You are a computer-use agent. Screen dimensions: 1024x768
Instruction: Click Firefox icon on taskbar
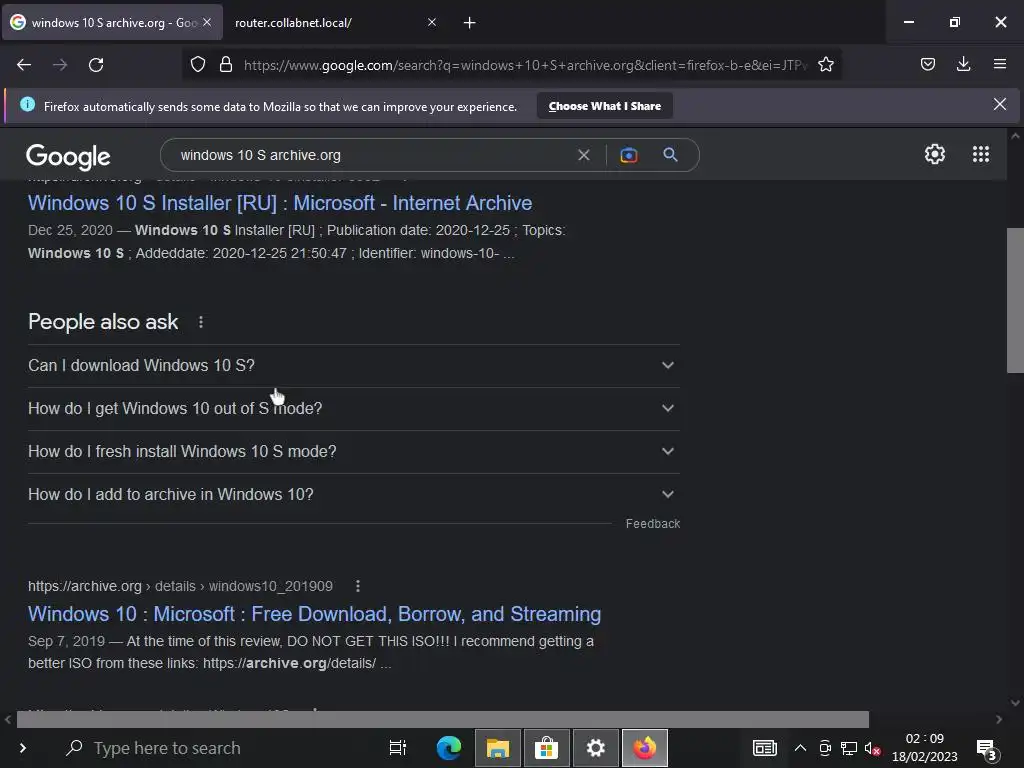point(645,748)
